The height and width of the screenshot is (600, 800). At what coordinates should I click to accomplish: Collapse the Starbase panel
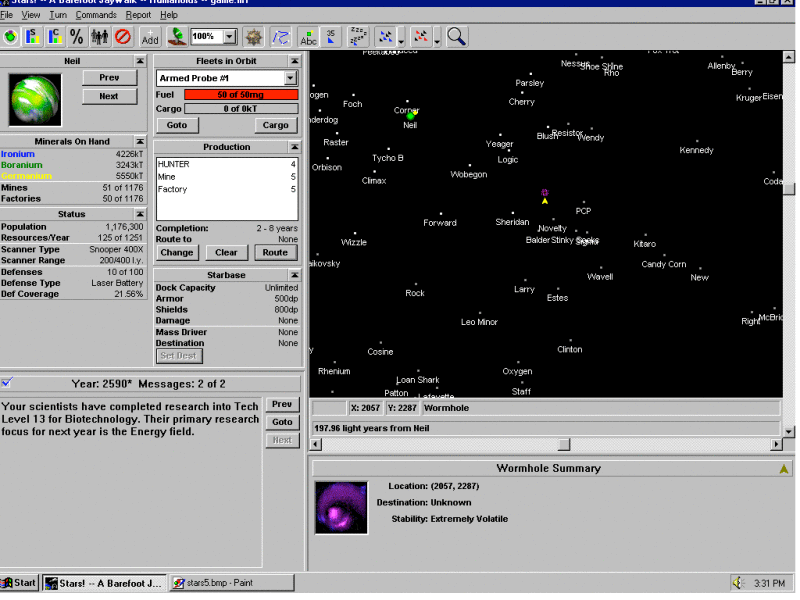[x=294, y=275]
